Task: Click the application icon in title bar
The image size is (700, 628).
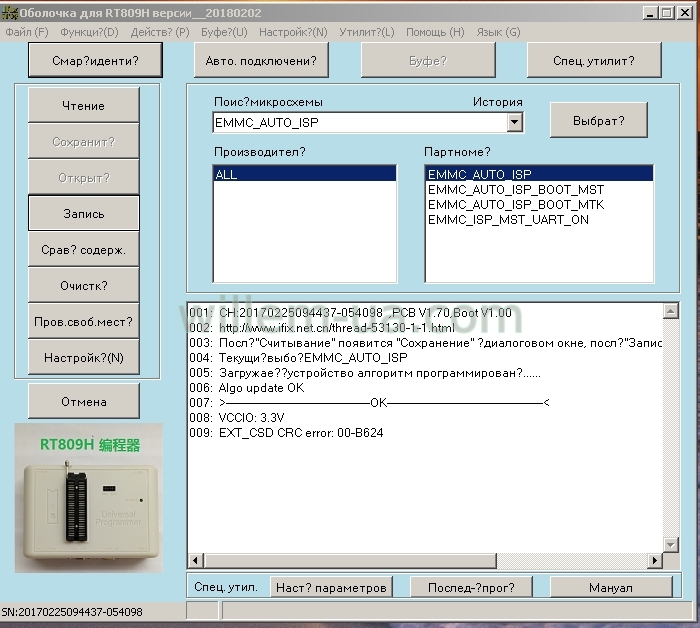Action: [x=9, y=12]
